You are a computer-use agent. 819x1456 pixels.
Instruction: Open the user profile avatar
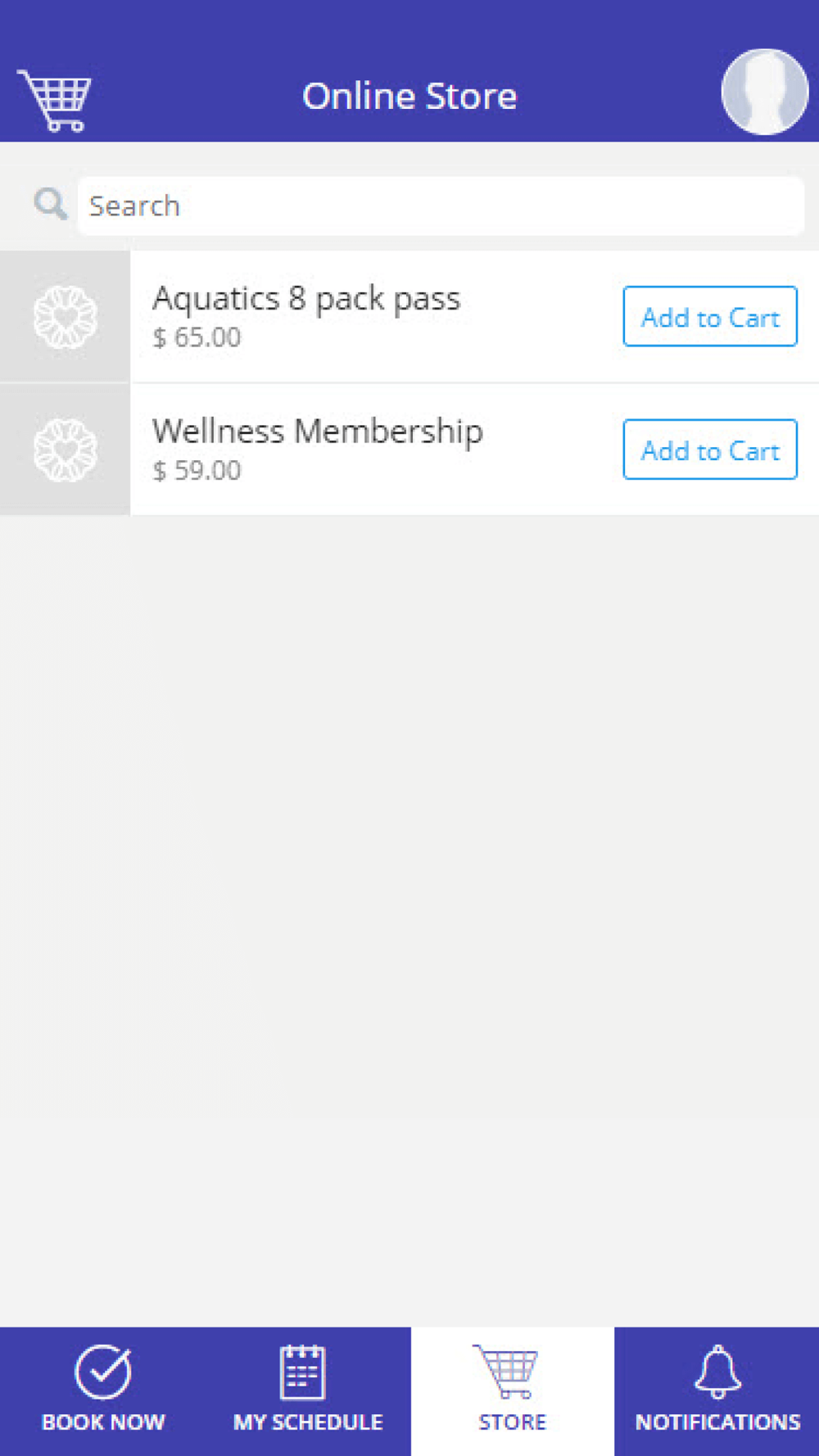coord(765,92)
